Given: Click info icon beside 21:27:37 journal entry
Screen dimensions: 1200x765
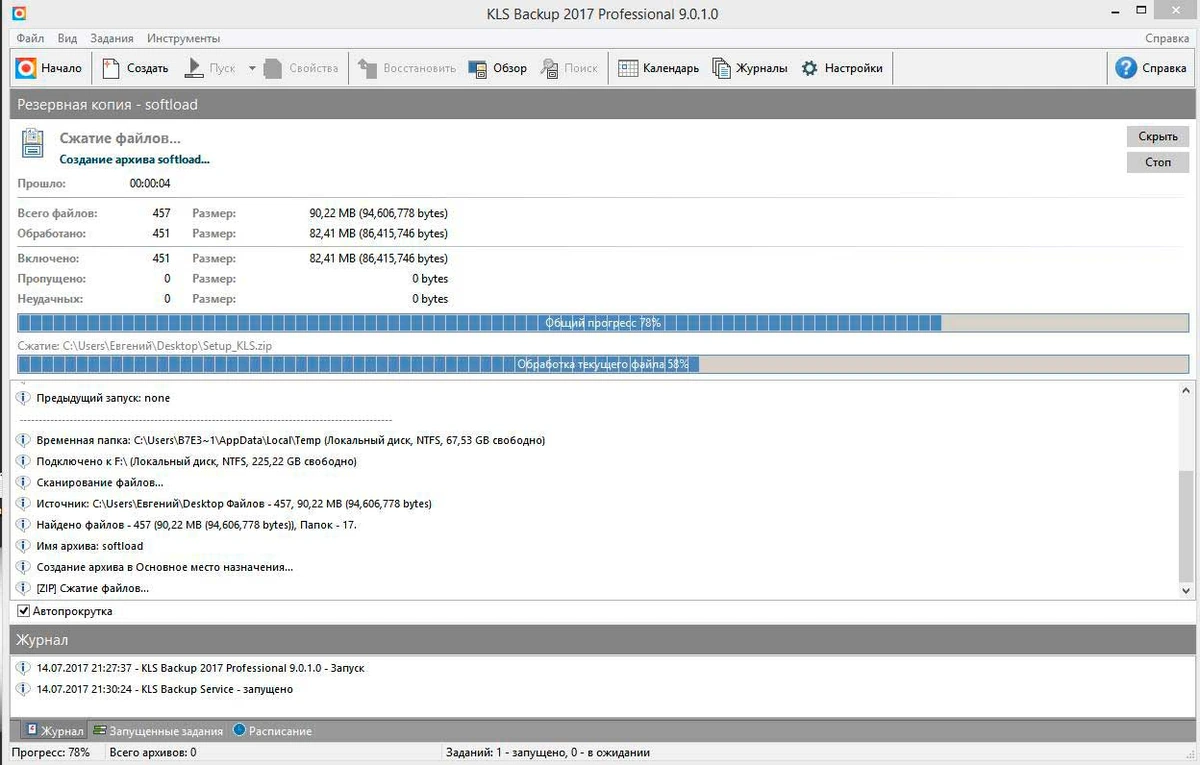Looking at the screenshot, I should click(x=24, y=668).
